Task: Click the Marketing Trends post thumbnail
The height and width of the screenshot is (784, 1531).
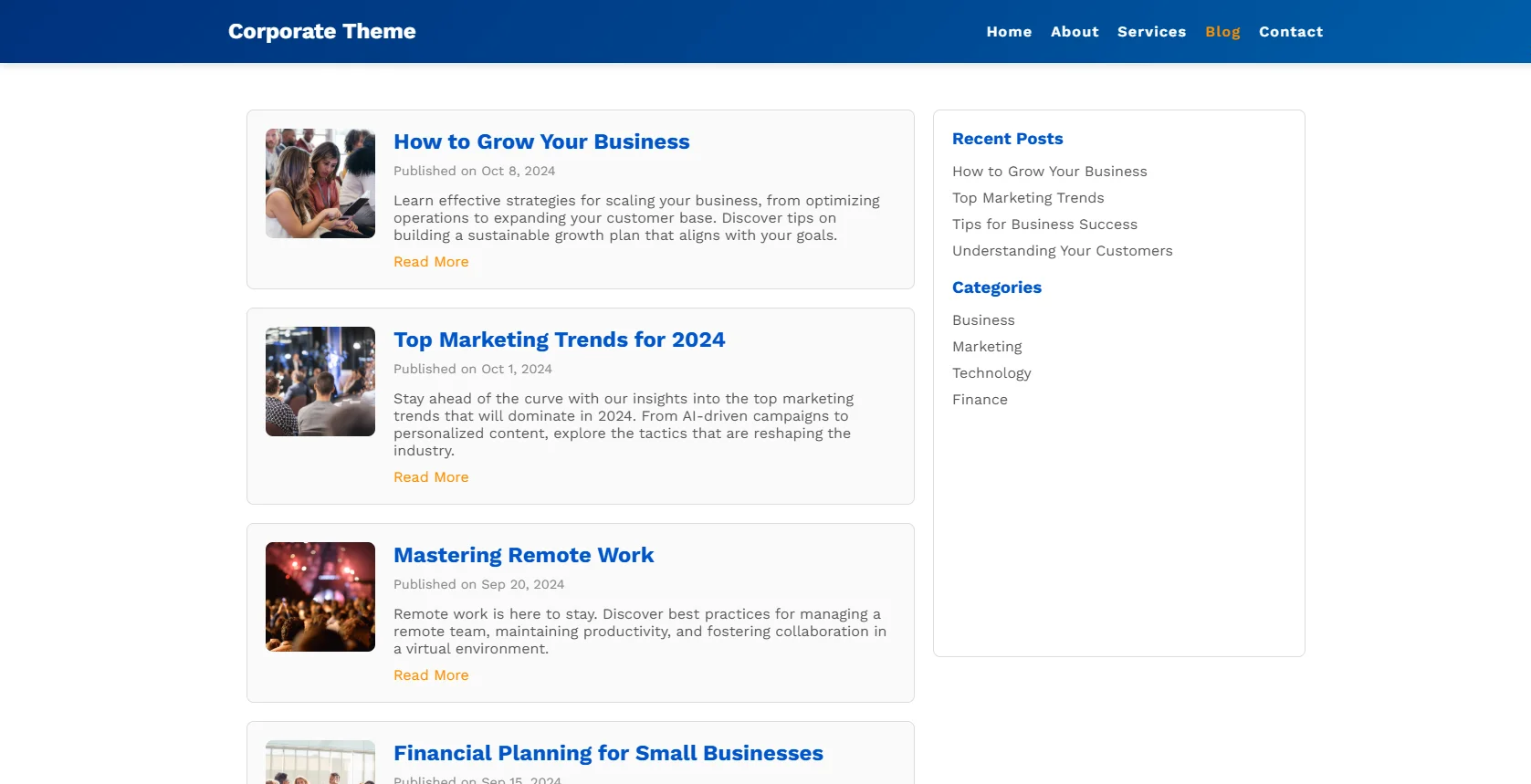Action: point(320,382)
